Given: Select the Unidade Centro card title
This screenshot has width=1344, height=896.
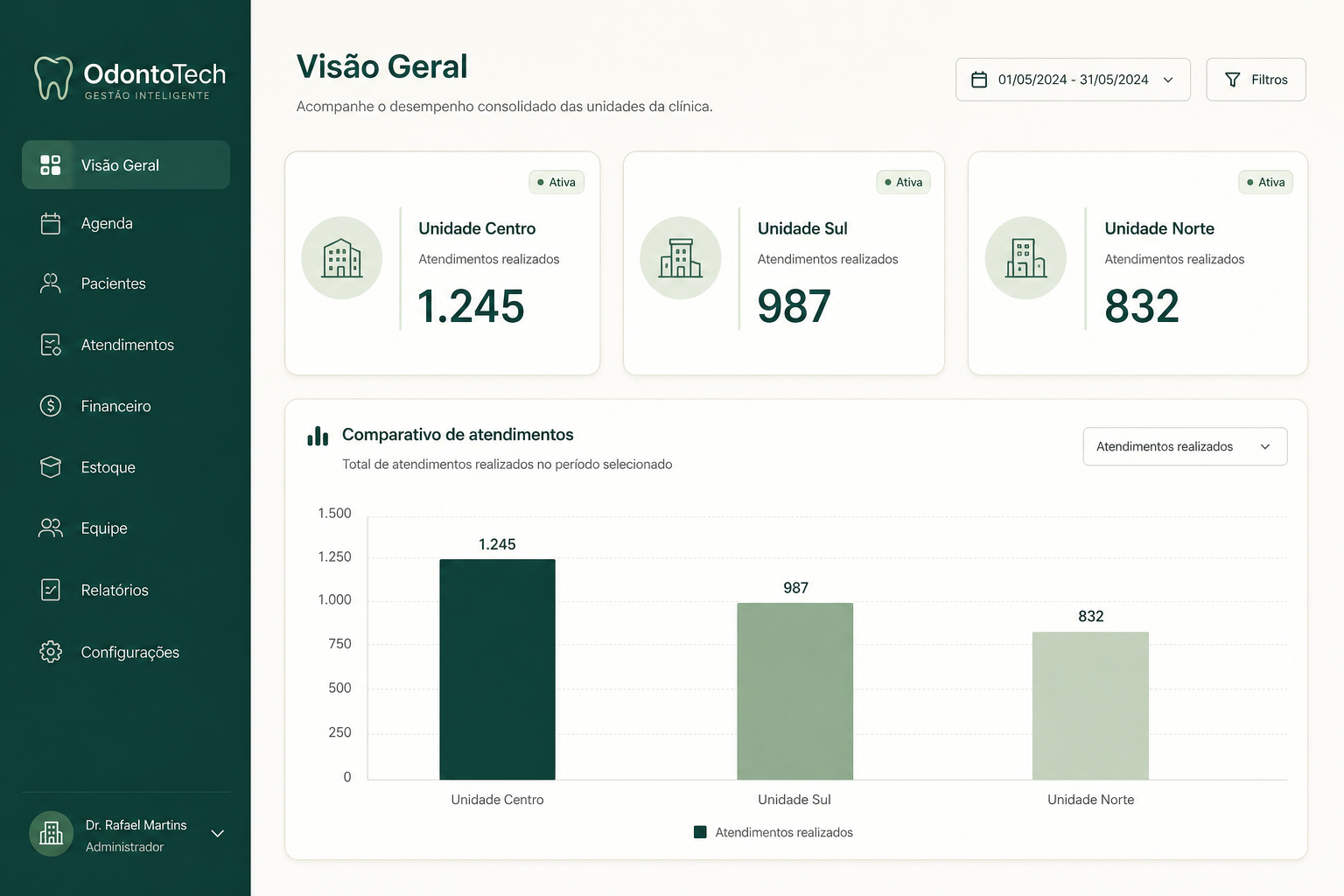Looking at the screenshot, I should pos(477,228).
